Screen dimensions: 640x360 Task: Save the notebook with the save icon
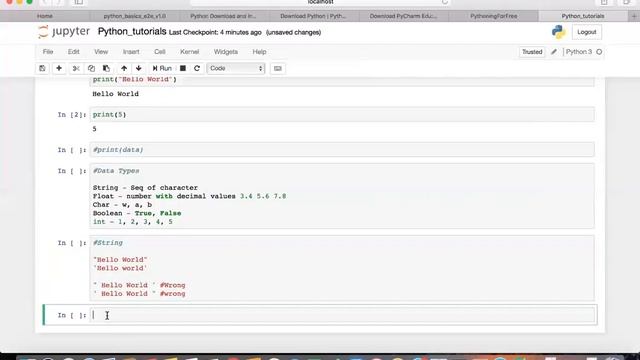(x=42, y=68)
